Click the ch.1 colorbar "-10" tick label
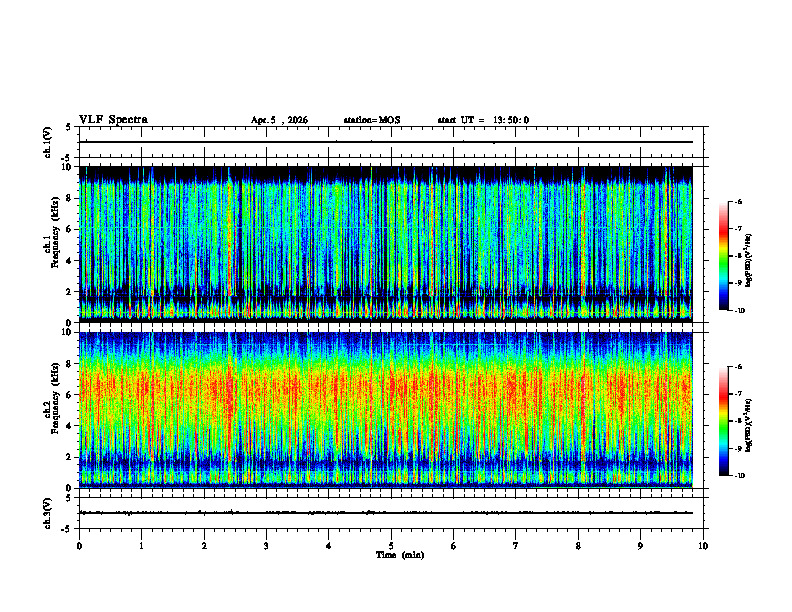This screenshot has width=792, height=612. tap(739, 311)
